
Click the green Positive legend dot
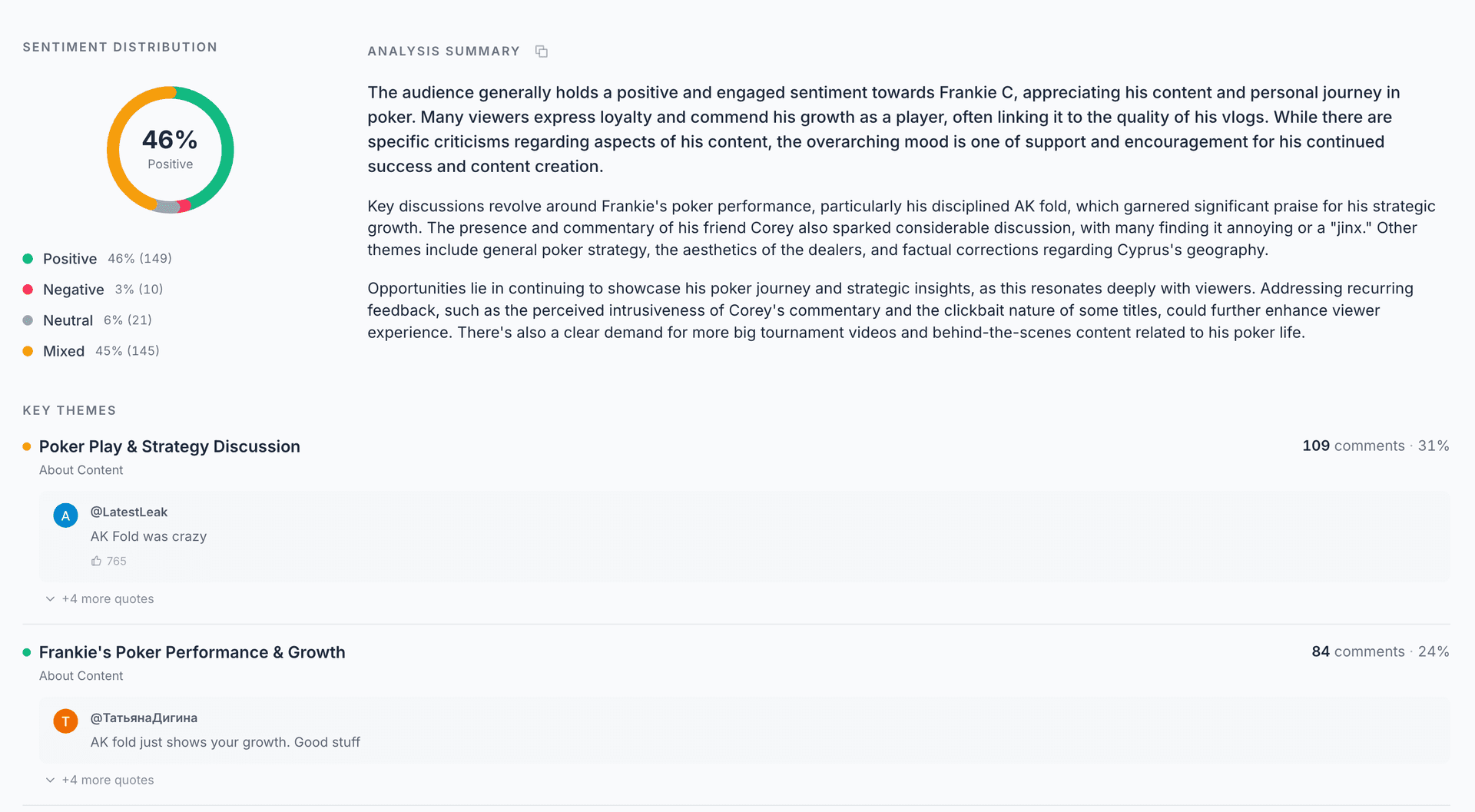(x=28, y=259)
